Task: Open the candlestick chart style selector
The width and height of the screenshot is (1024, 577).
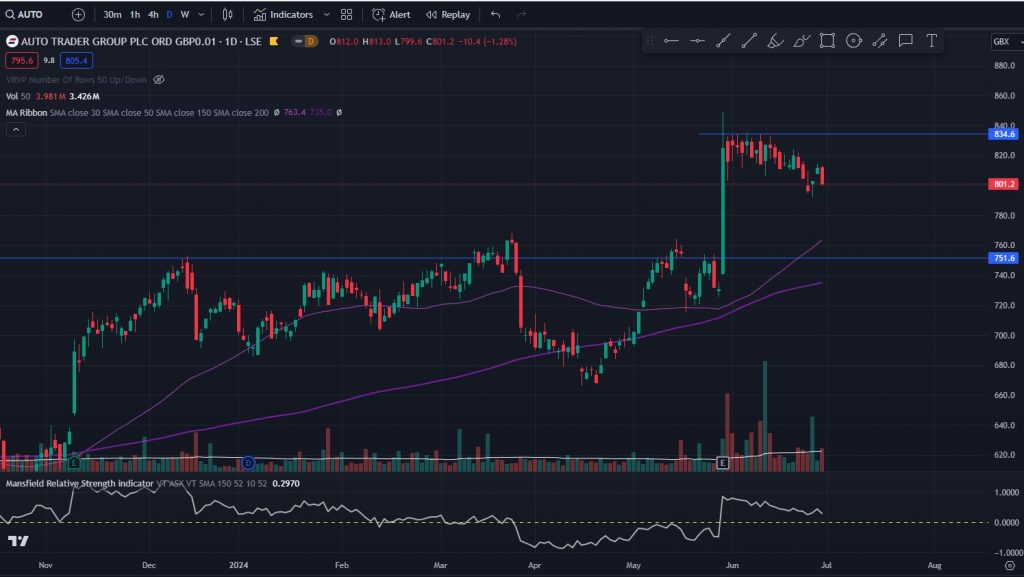Action: pos(228,15)
